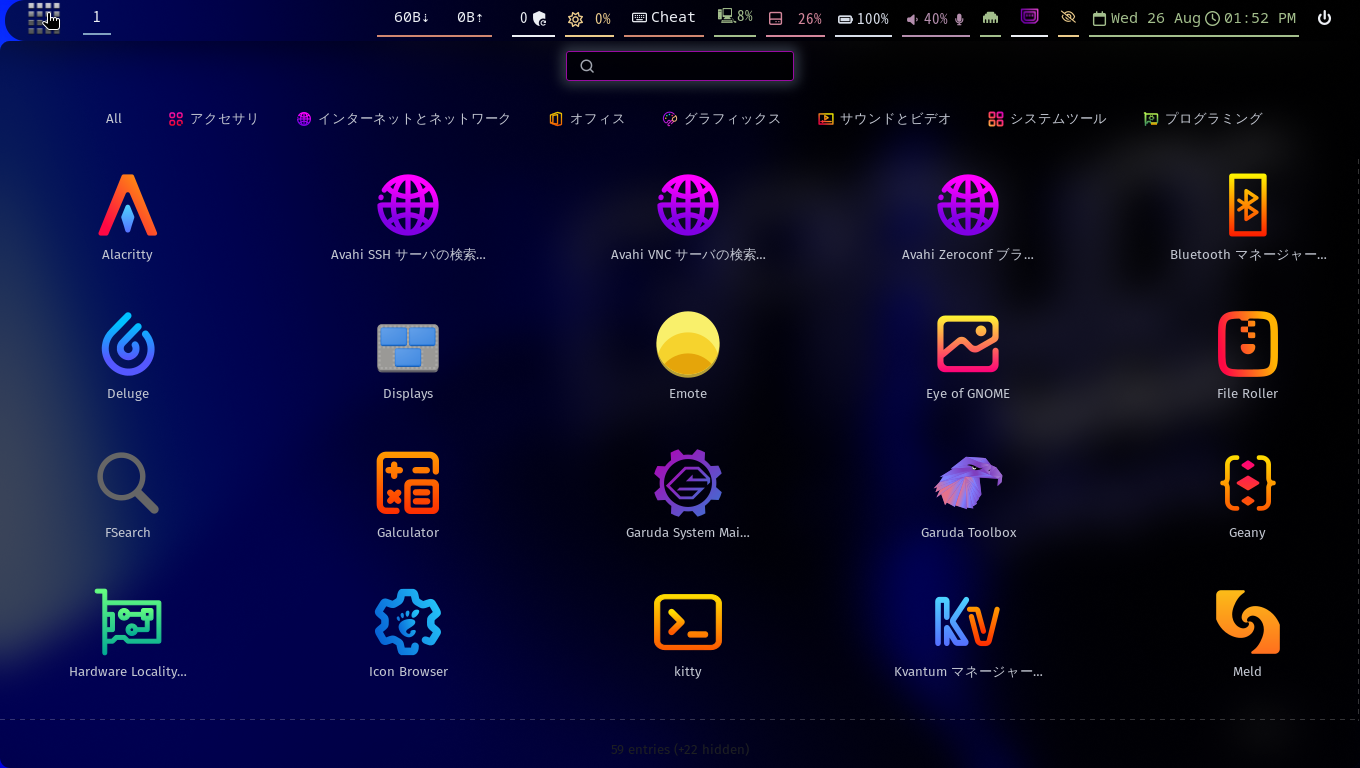Open Avahi VNC server browser
The image size is (1360, 768).
tap(688, 217)
